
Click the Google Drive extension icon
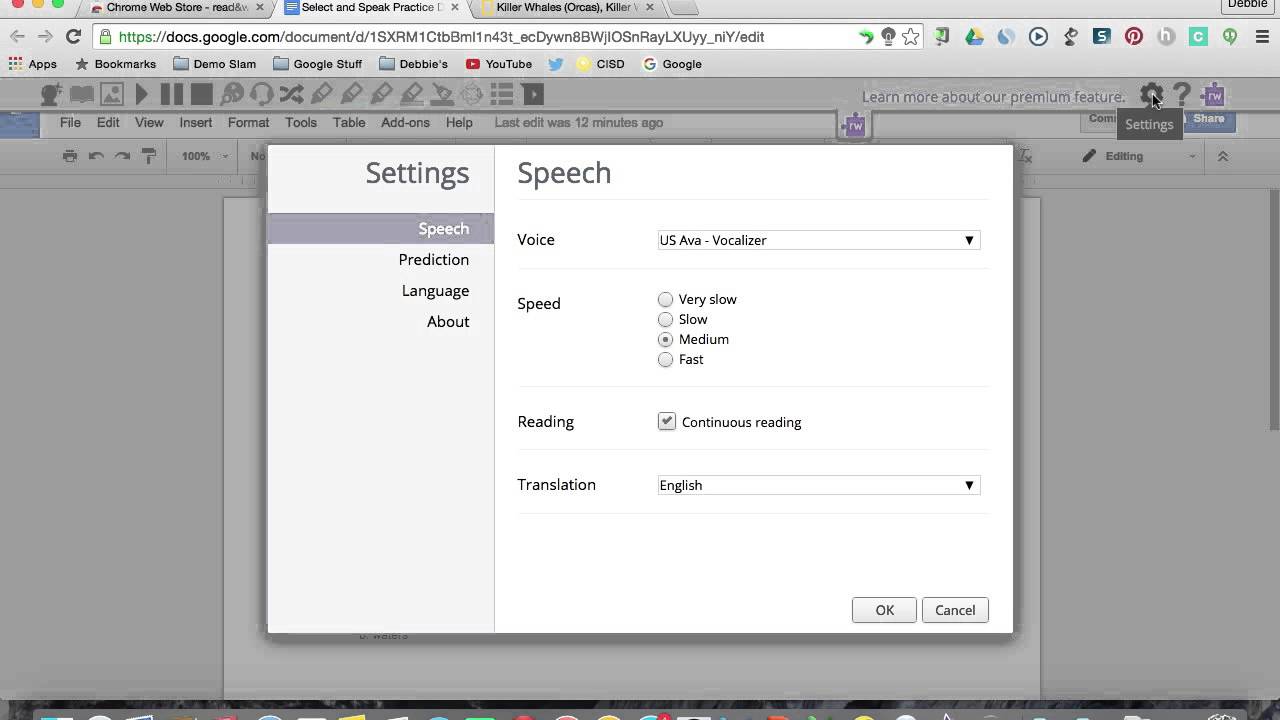pyautogui.click(x=974, y=37)
